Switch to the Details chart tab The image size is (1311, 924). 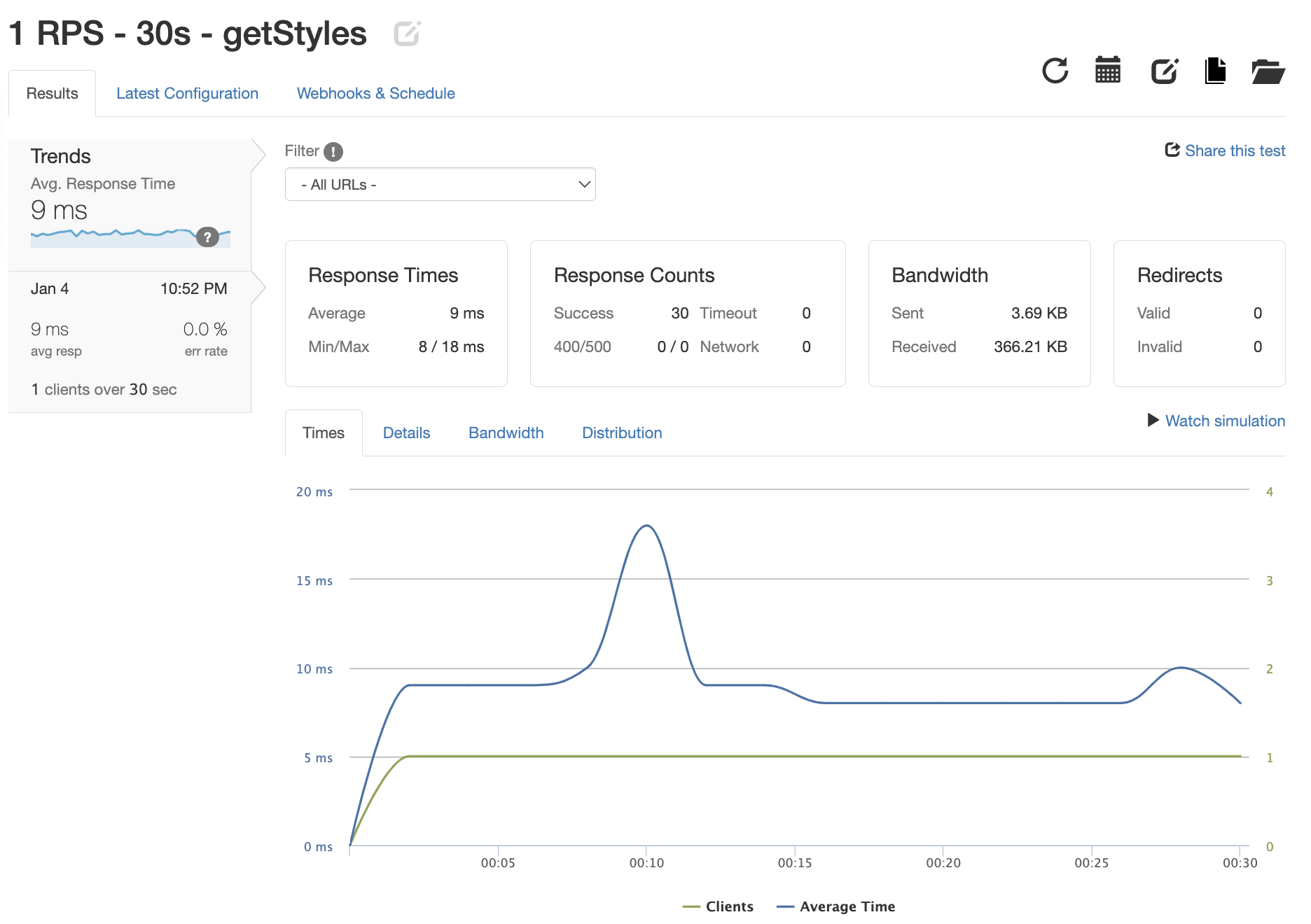(x=406, y=433)
